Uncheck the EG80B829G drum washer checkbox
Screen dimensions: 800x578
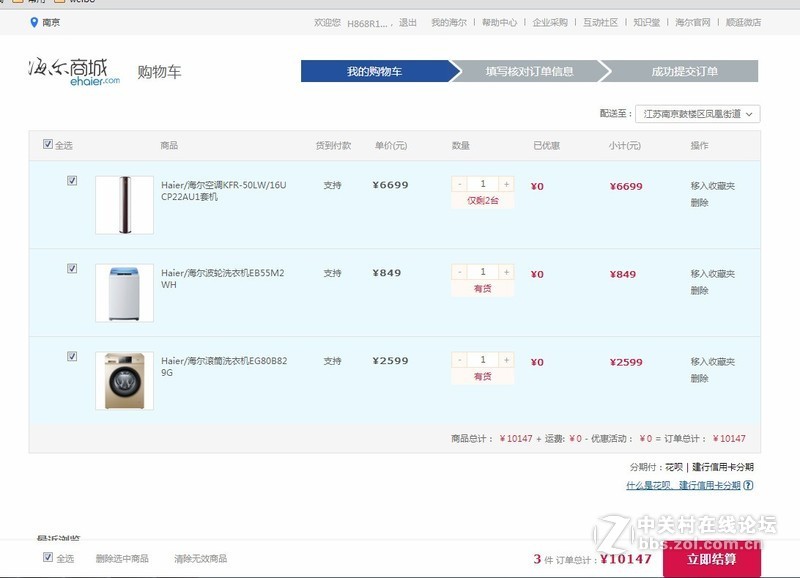pos(72,356)
